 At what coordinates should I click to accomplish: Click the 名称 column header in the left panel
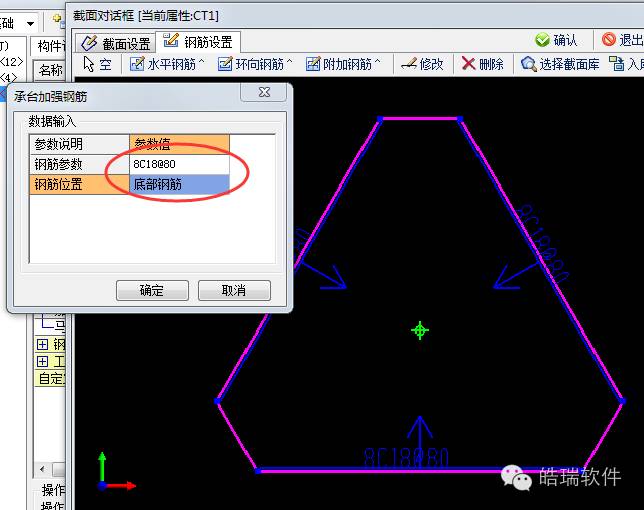pyautogui.click(x=51, y=70)
